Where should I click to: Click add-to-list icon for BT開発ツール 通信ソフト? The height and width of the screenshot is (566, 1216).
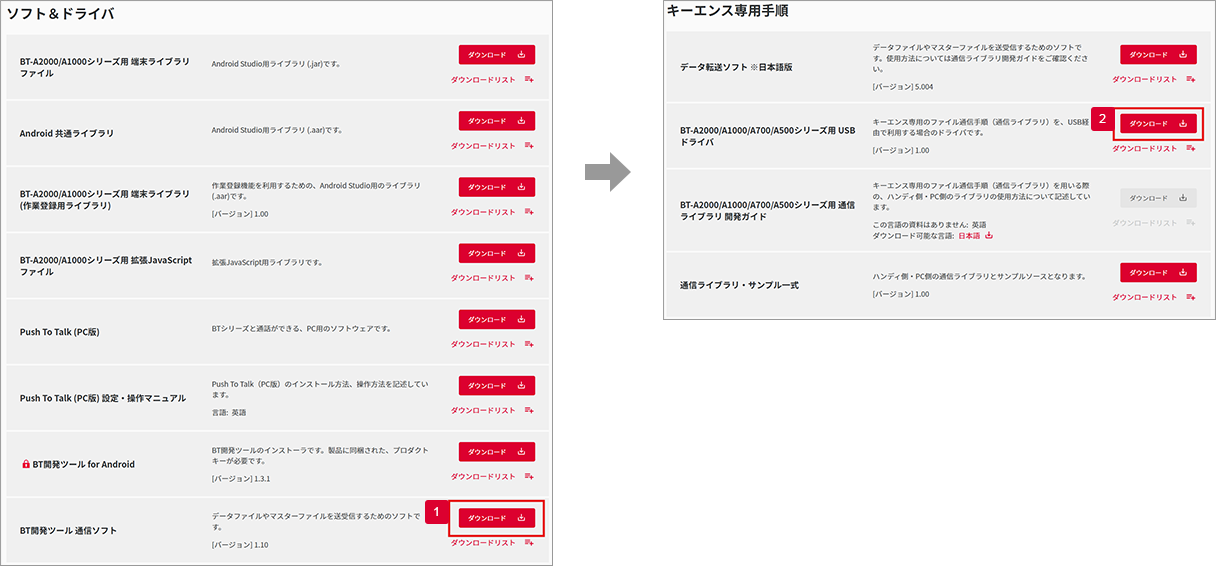click(x=529, y=543)
